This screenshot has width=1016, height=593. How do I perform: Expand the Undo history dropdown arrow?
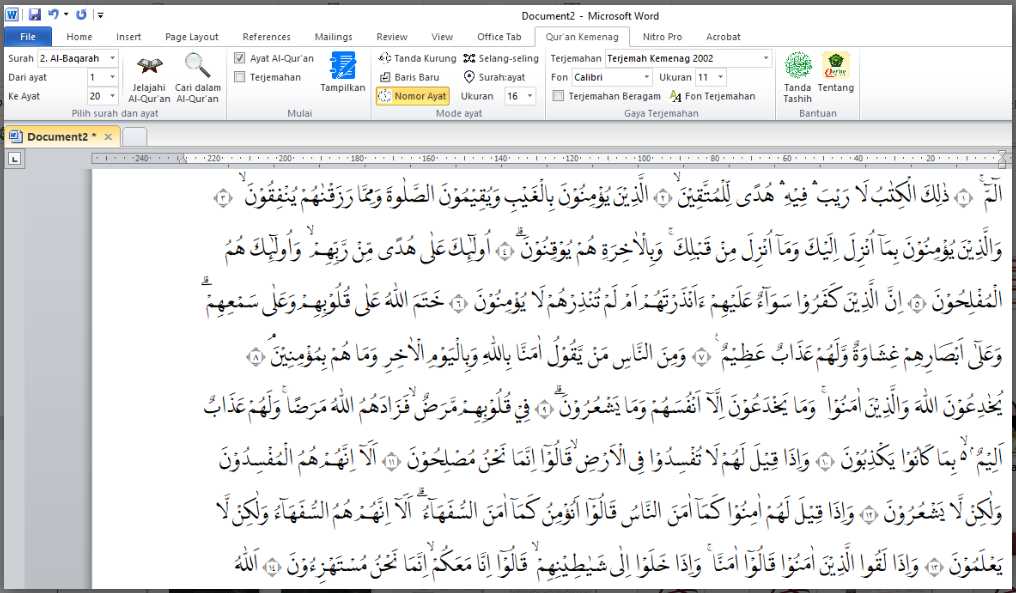coord(66,14)
